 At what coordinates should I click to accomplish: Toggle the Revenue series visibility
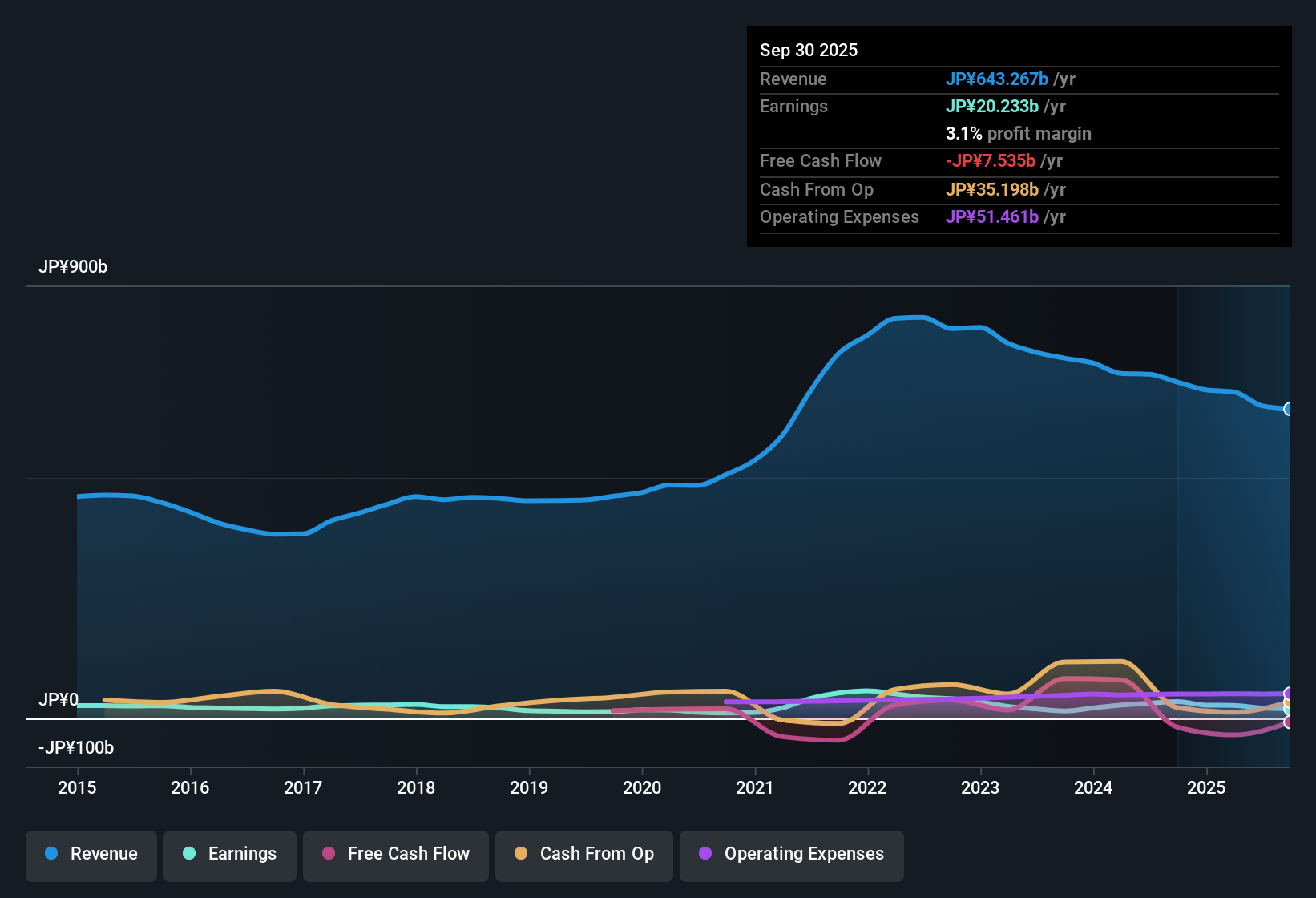click(91, 854)
